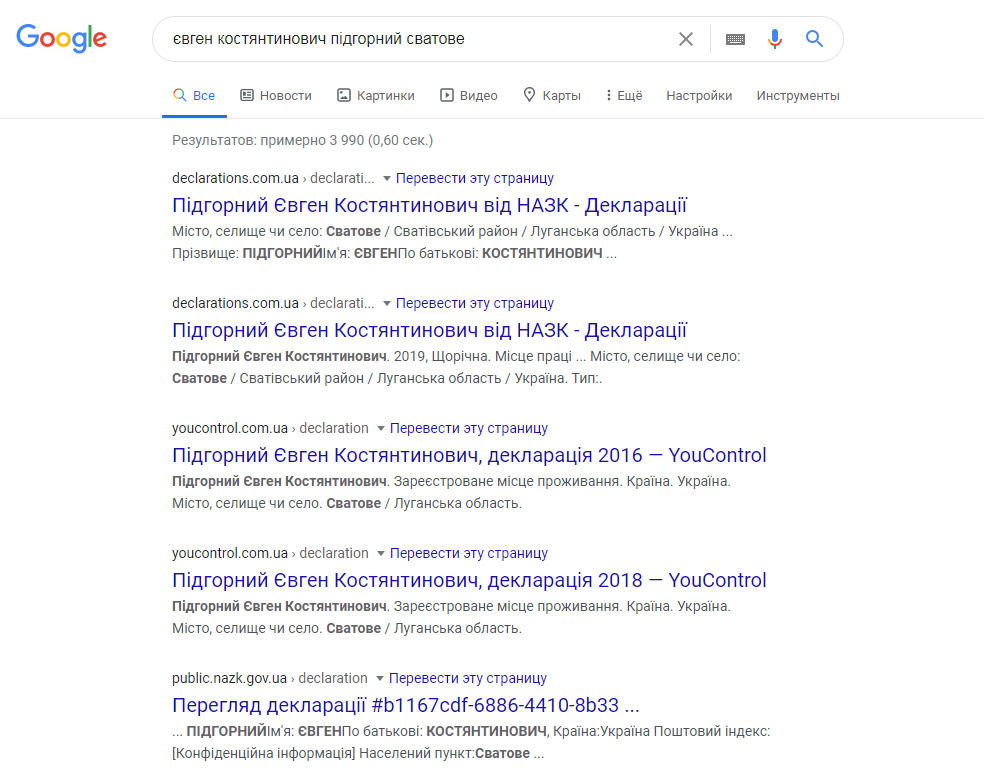This screenshot has height=770, width=984.
Task: Click Перевести эту страницу for second result
Action: (475, 303)
